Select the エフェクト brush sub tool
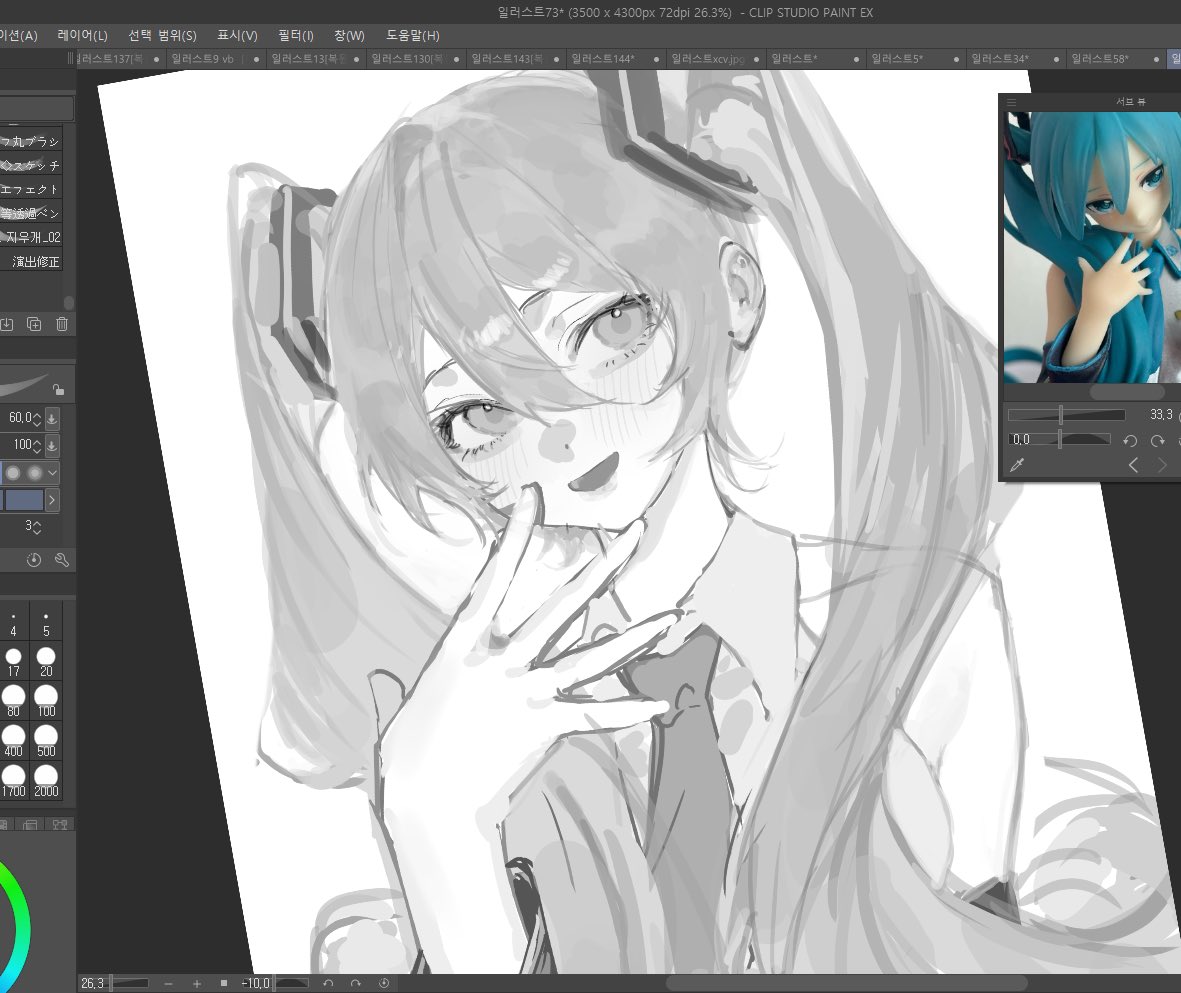The width and height of the screenshot is (1181, 993). [x=30, y=189]
